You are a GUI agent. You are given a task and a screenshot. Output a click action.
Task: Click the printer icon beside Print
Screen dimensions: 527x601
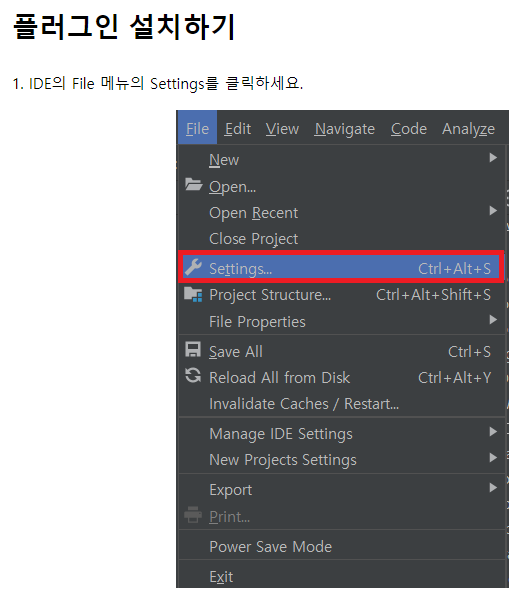point(193,515)
